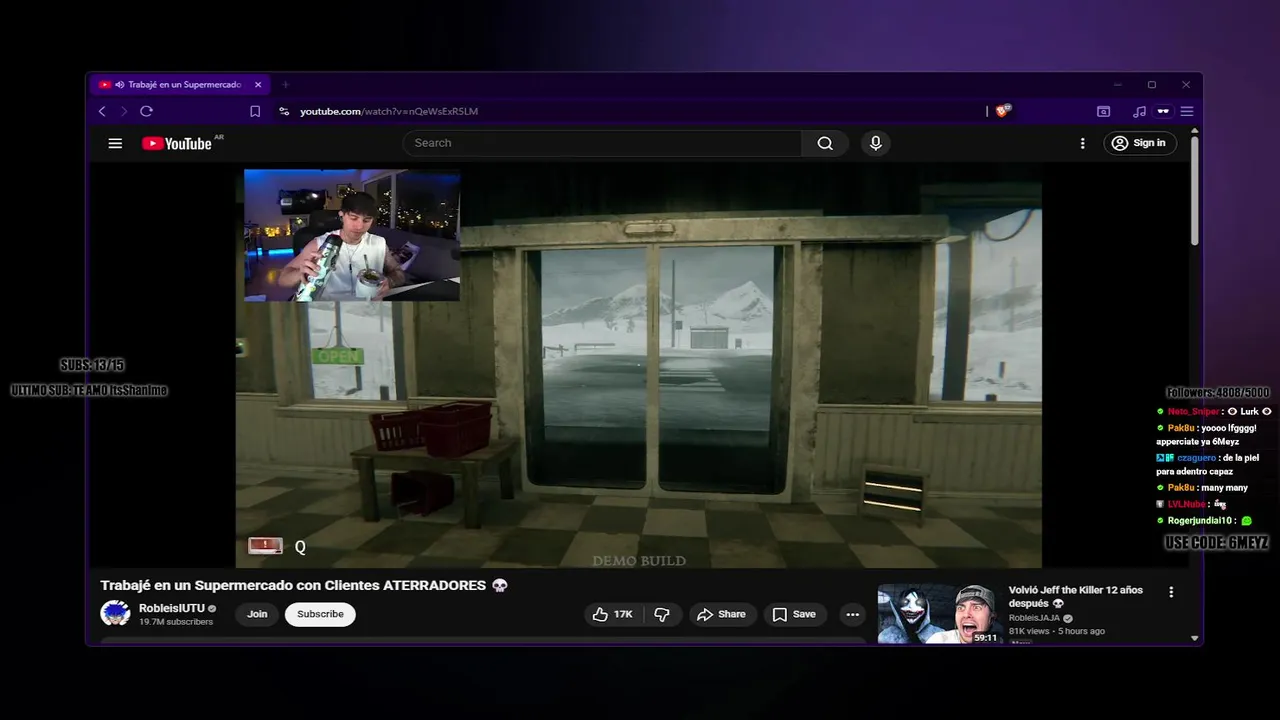Subscribe to RobleisIUTU
The height and width of the screenshot is (720, 1280).
click(x=320, y=614)
